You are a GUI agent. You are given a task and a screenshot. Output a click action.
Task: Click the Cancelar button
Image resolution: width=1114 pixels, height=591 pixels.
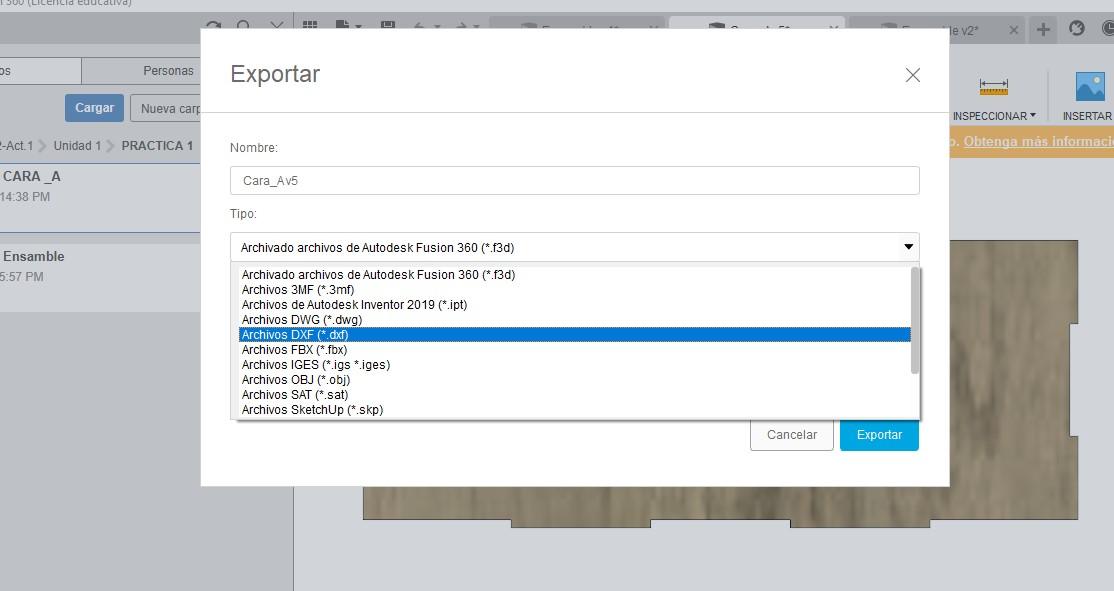pyautogui.click(x=791, y=435)
